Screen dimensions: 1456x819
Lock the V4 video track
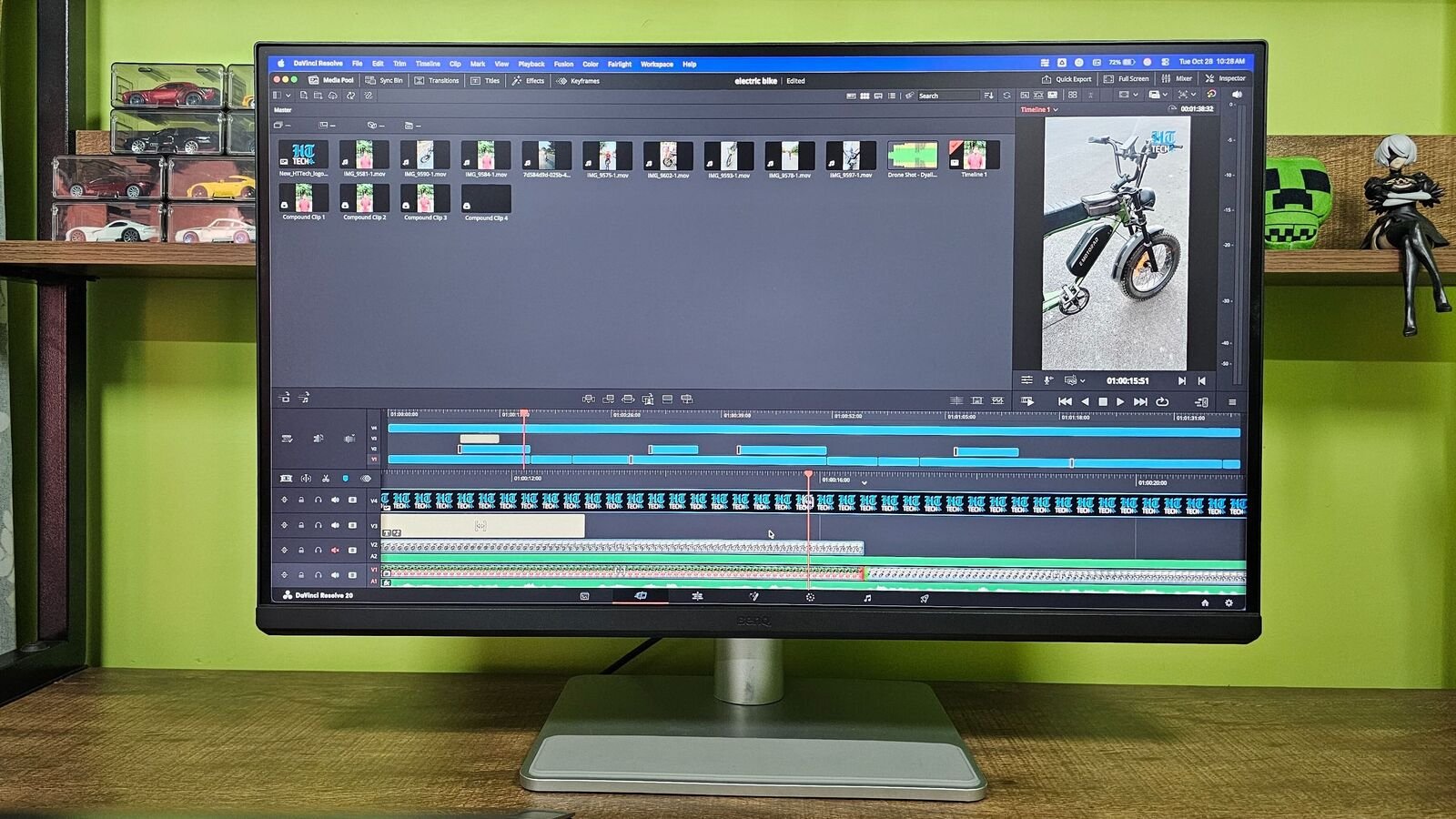point(301,500)
